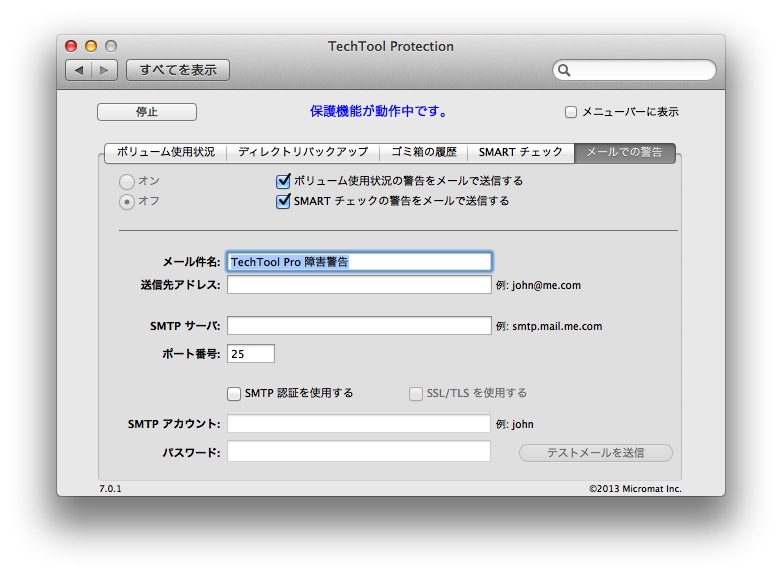
Task: Click the 例: john@me.com hint text
Action: 538,285
